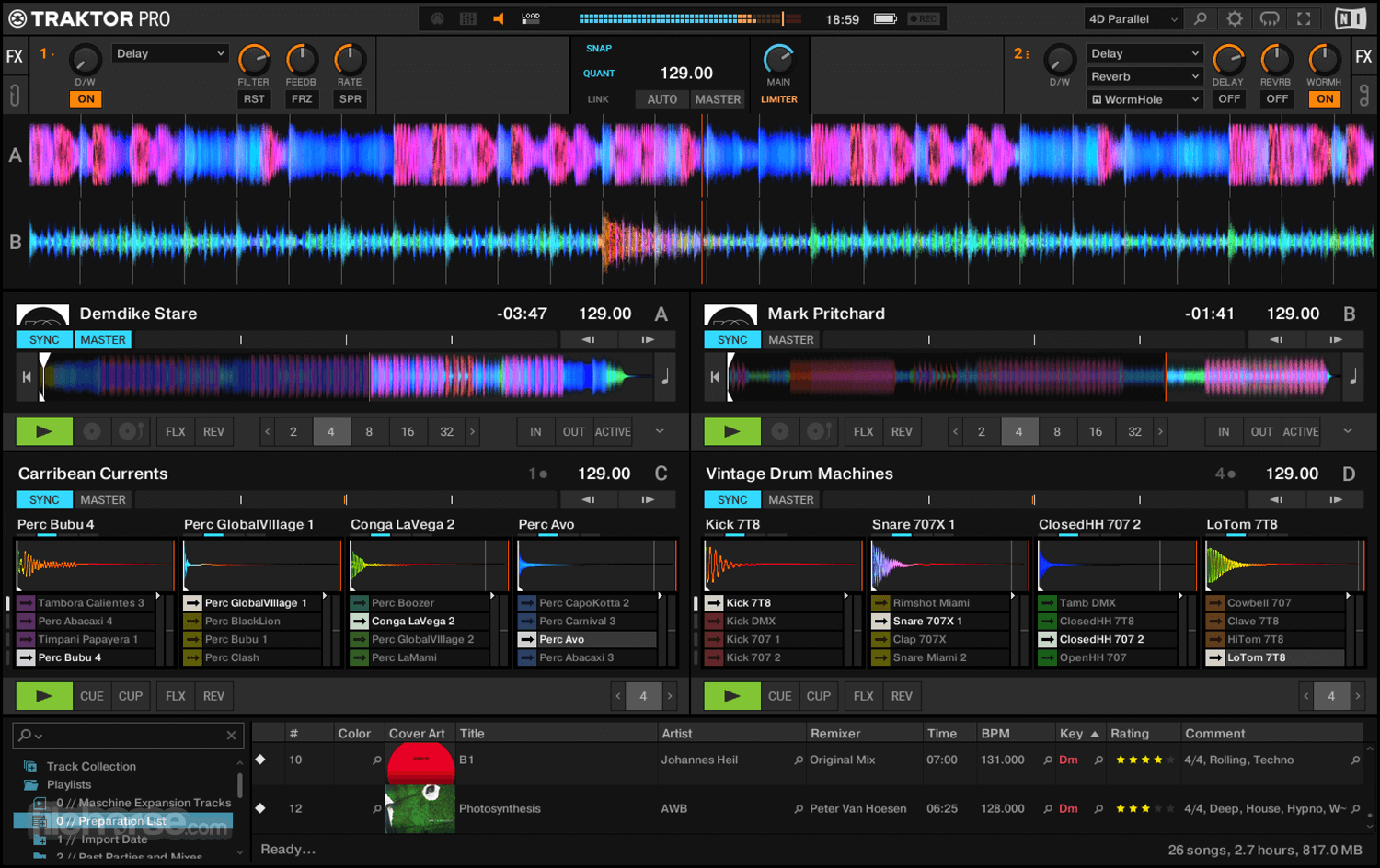The width and height of the screenshot is (1380, 868).
Task: Open FX unit 2 WormHole effect dropdown
Action: tap(1144, 100)
